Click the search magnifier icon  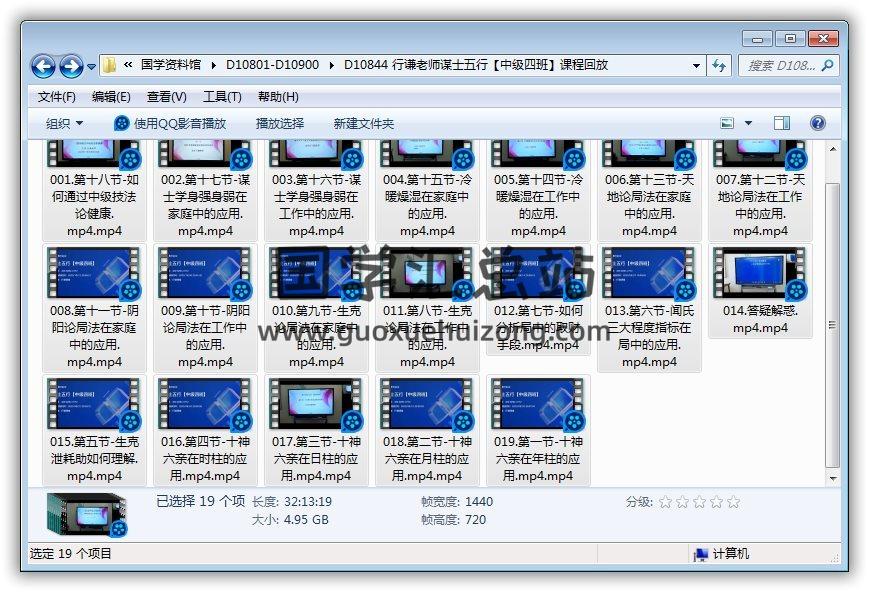point(827,65)
